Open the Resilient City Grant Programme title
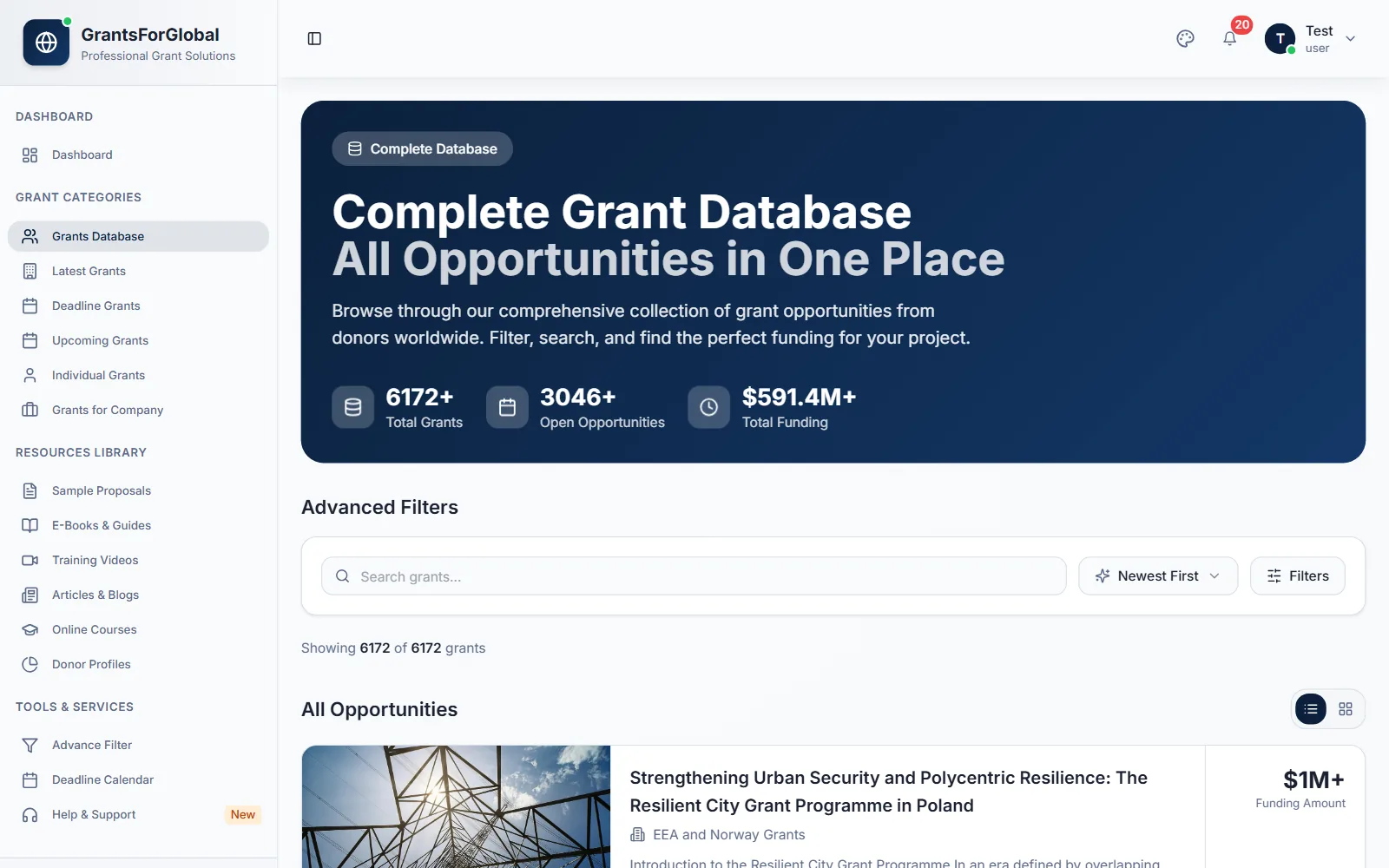1389x868 pixels. pos(888,792)
